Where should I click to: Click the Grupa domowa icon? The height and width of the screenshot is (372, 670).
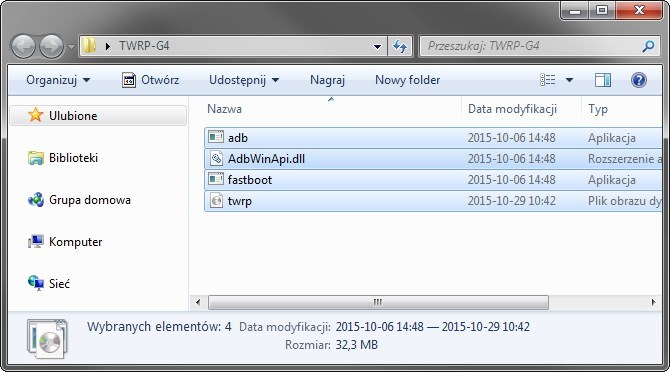[35, 199]
